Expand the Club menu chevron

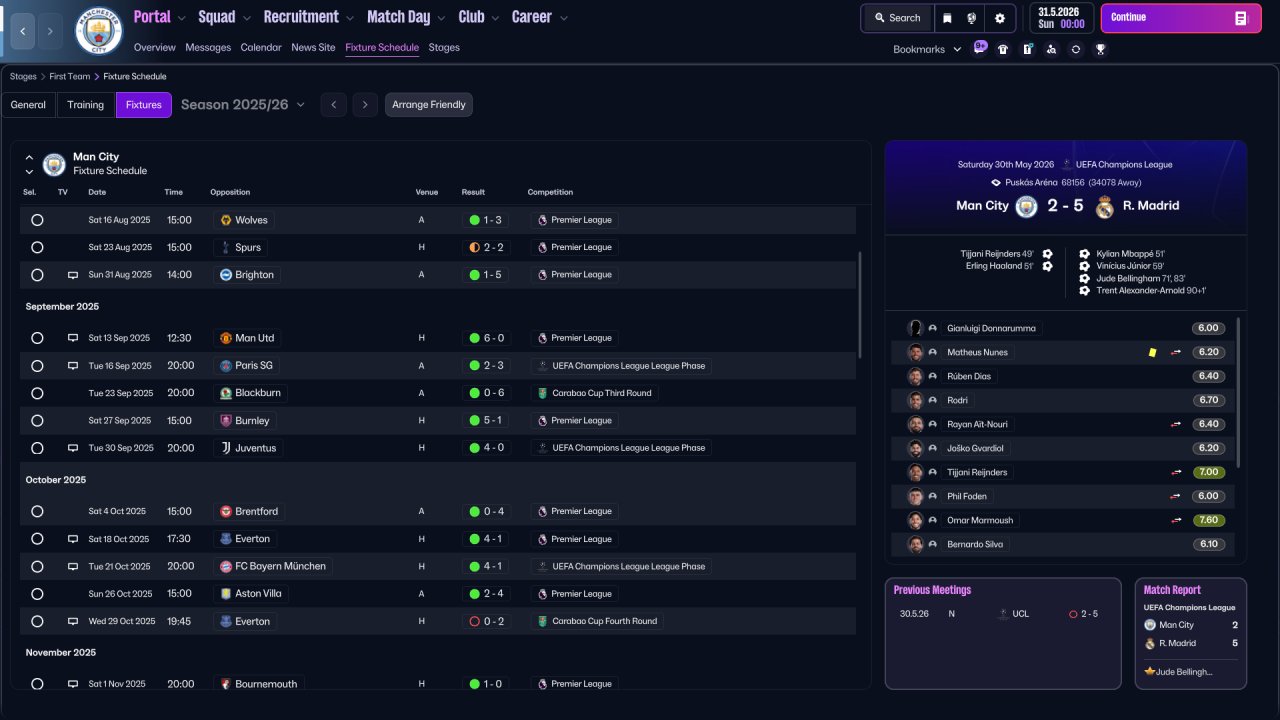click(x=495, y=18)
